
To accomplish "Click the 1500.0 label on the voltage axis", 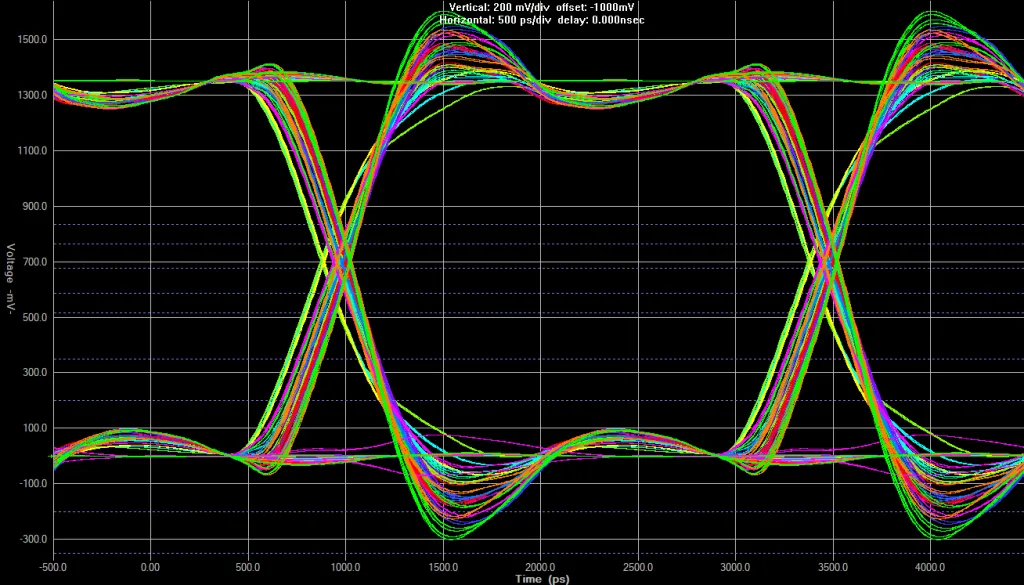I will [33, 40].
